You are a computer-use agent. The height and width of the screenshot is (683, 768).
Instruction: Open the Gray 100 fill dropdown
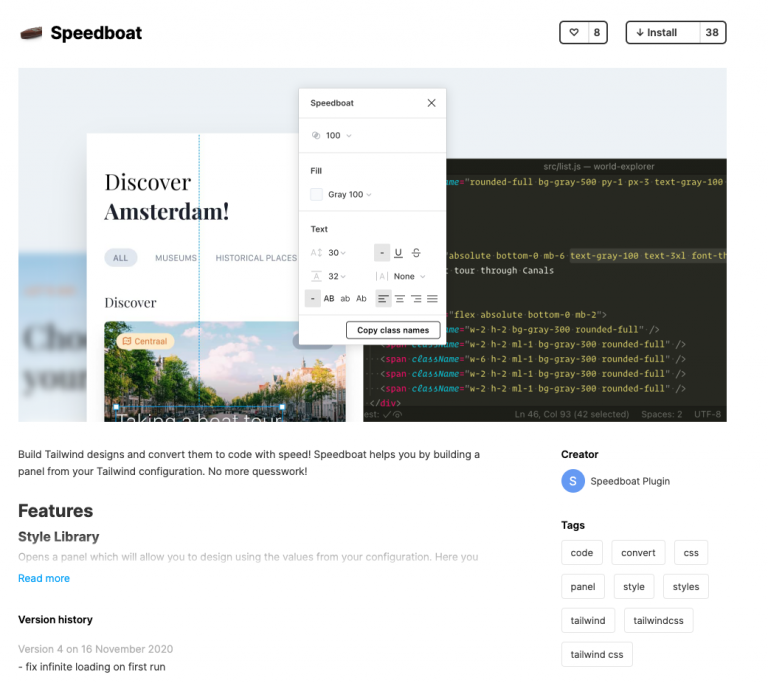tap(350, 195)
